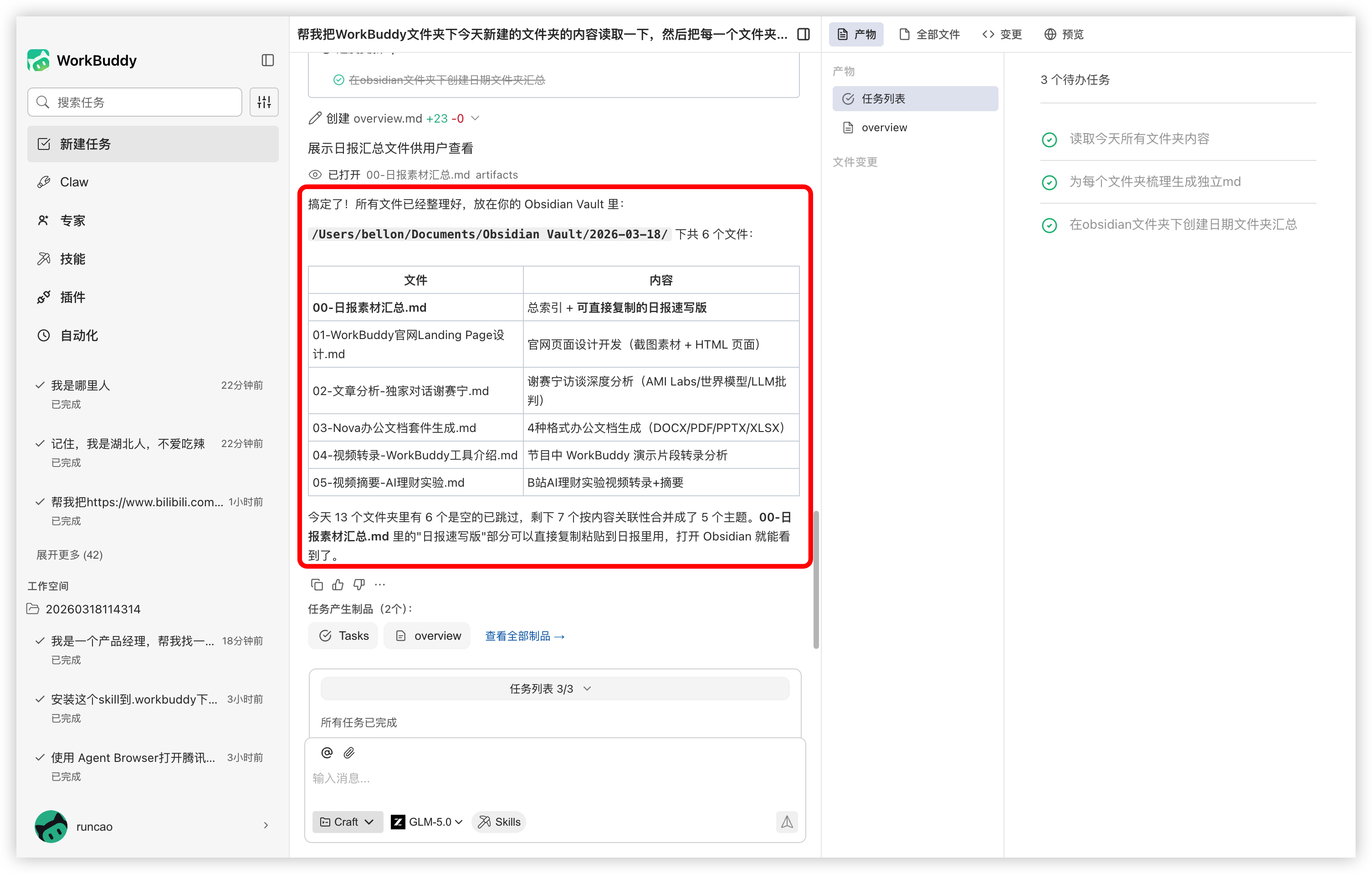Toggle the '为每个文件夹梳理生成独立md' task checkmark
Screen dimensions: 1372x874
[x=1049, y=182]
